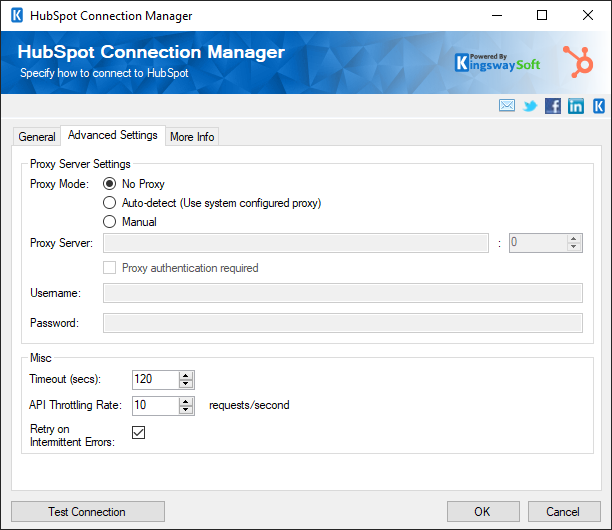Image resolution: width=612 pixels, height=530 pixels.
Task: Click the KingswaySoft logo in banner
Action: (x=498, y=63)
